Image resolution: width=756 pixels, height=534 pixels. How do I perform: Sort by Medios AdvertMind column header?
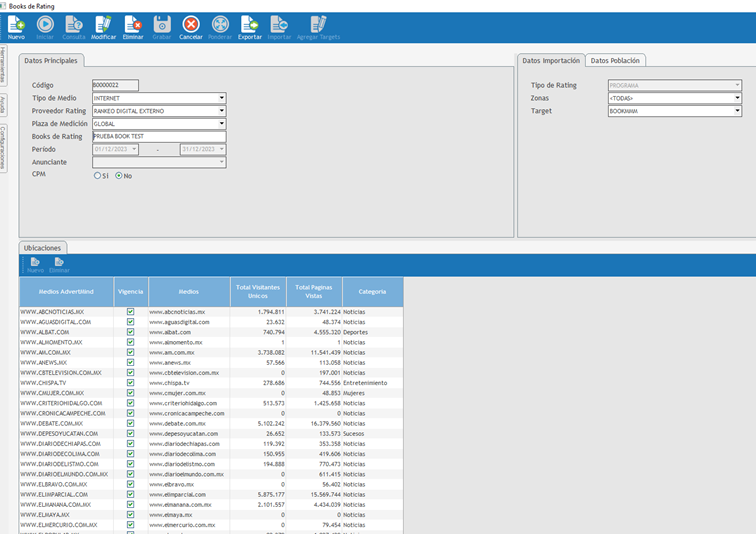[x=67, y=292]
